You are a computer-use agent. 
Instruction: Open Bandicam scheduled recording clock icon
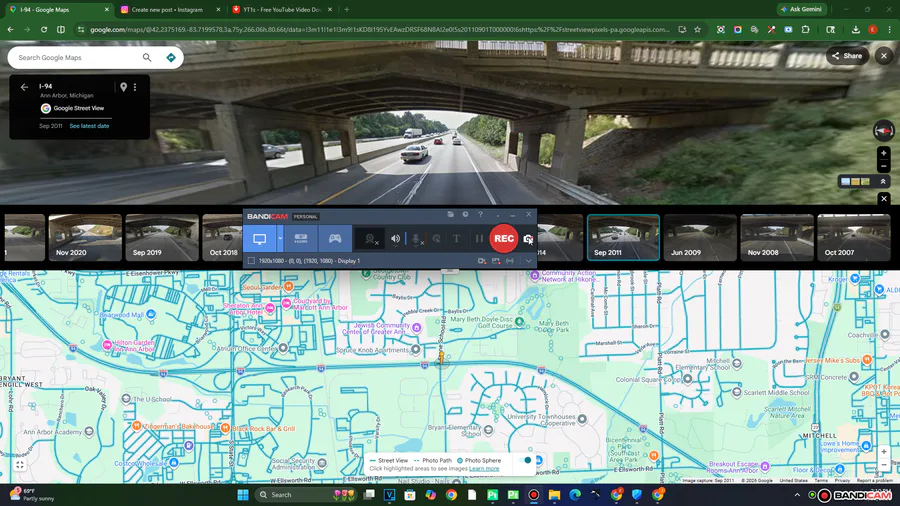[465, 215]
